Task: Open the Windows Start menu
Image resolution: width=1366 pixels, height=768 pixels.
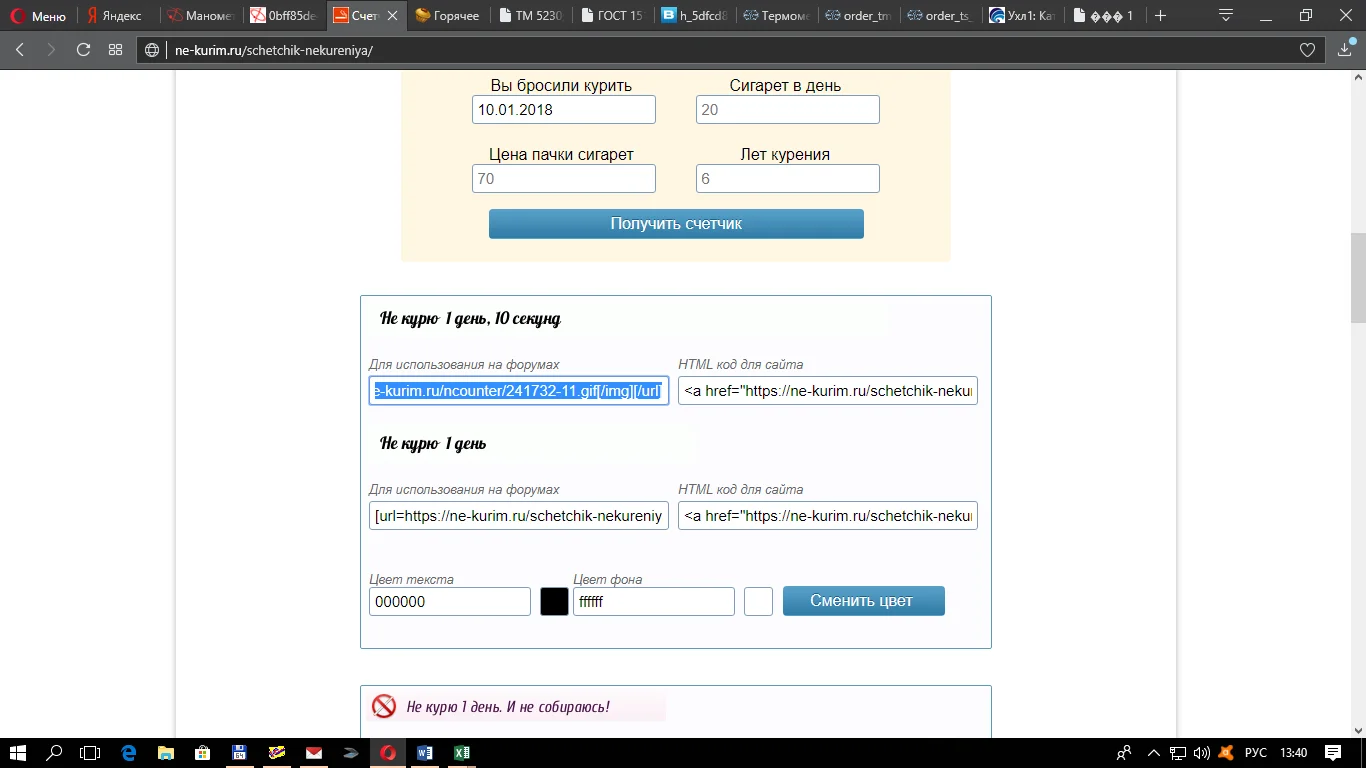Action: click(18, 753)
